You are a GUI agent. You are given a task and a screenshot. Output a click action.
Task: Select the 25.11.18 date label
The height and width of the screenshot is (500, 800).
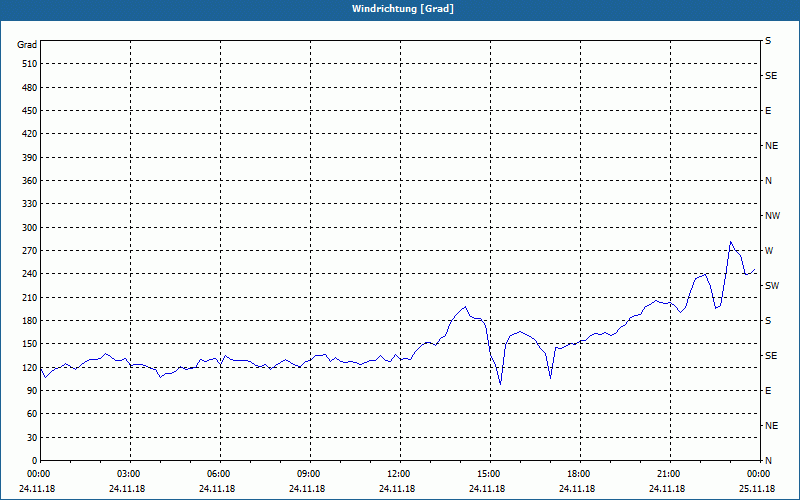[757, 488]
